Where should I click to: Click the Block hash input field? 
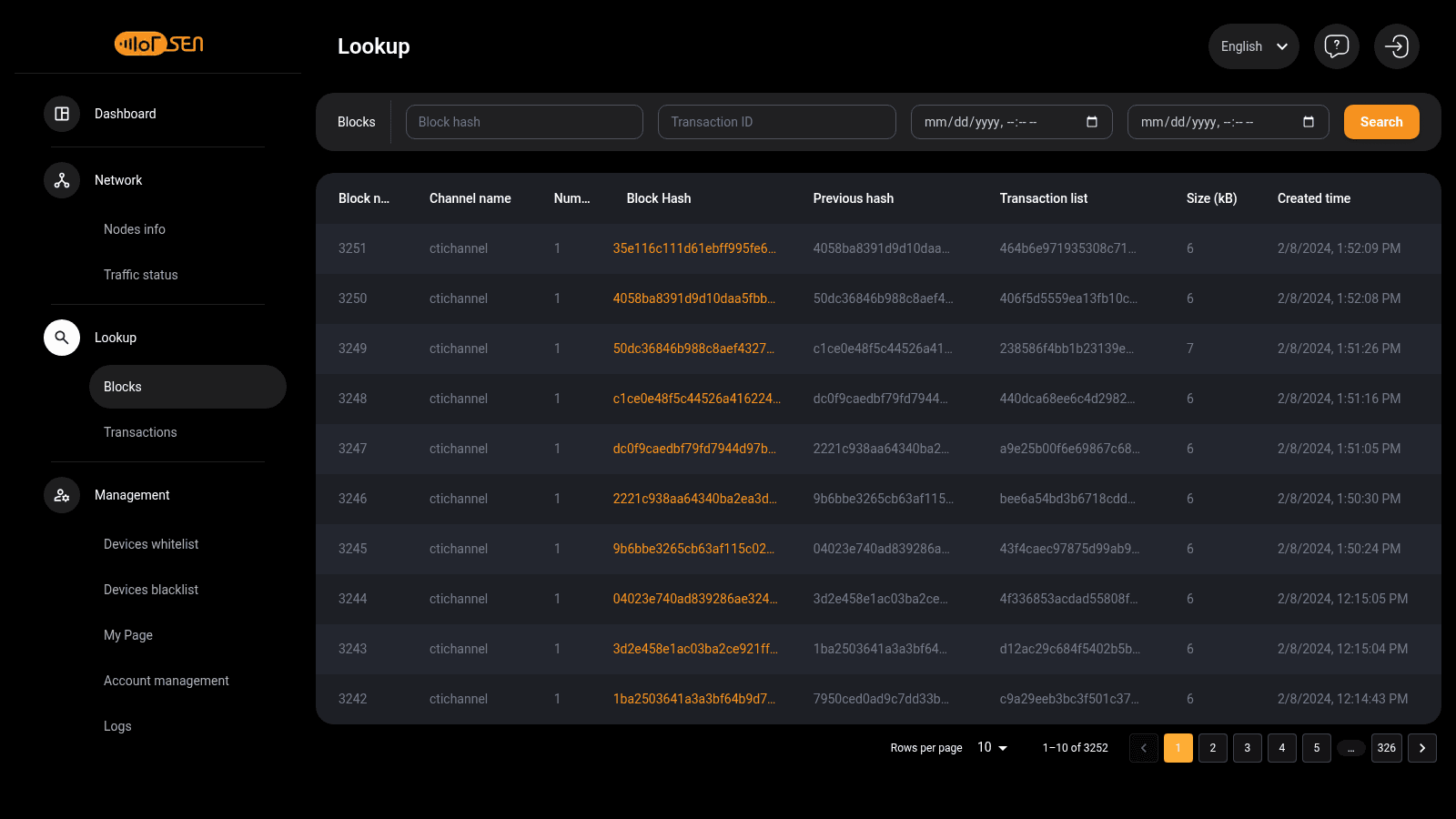point(524,122)
